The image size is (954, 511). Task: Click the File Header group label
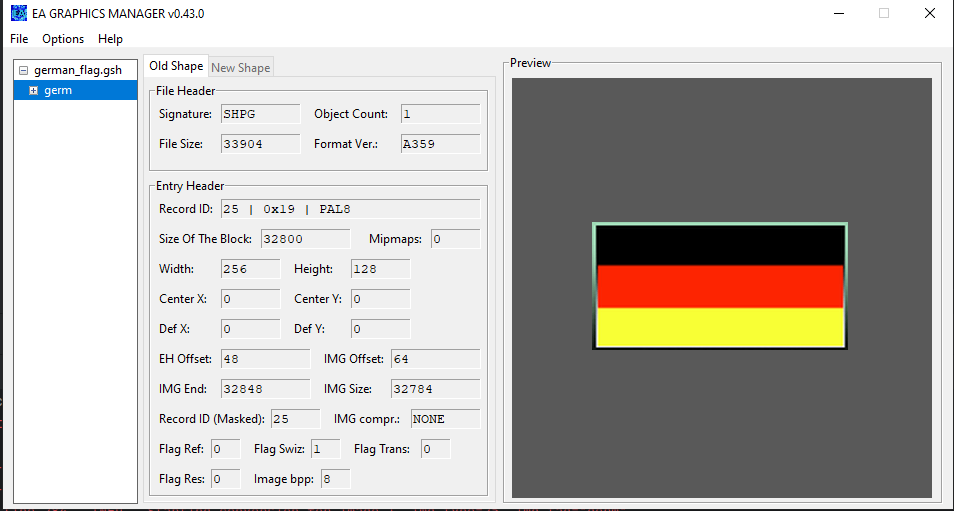point(186,91)
